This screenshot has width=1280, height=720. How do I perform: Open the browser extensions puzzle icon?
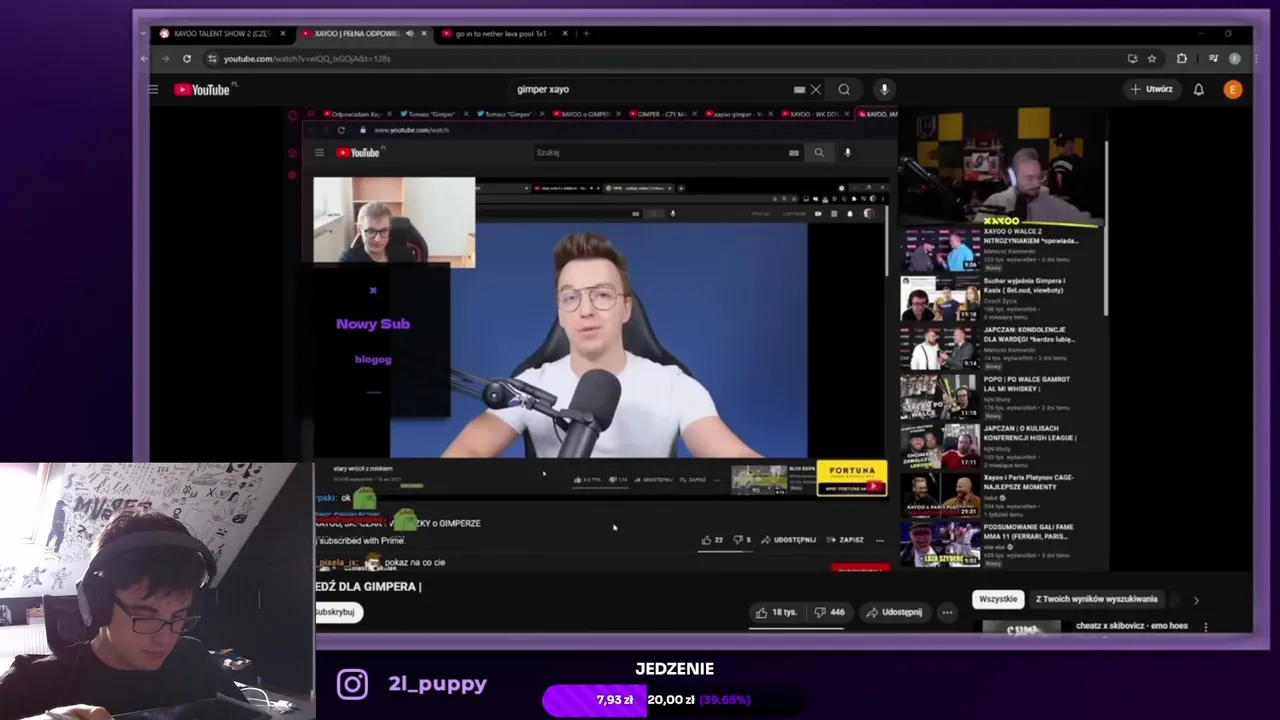1181,58
